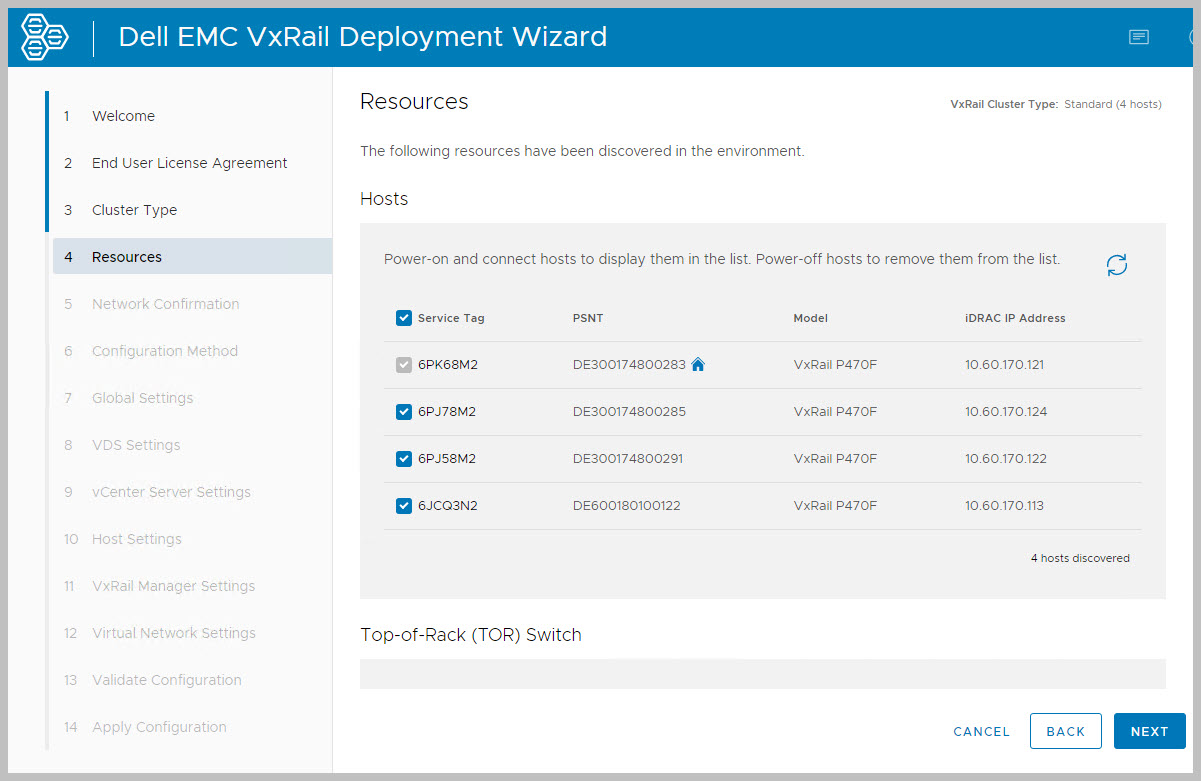Deselect host 6JCQ3N2 checkbox

coord(404,506)
